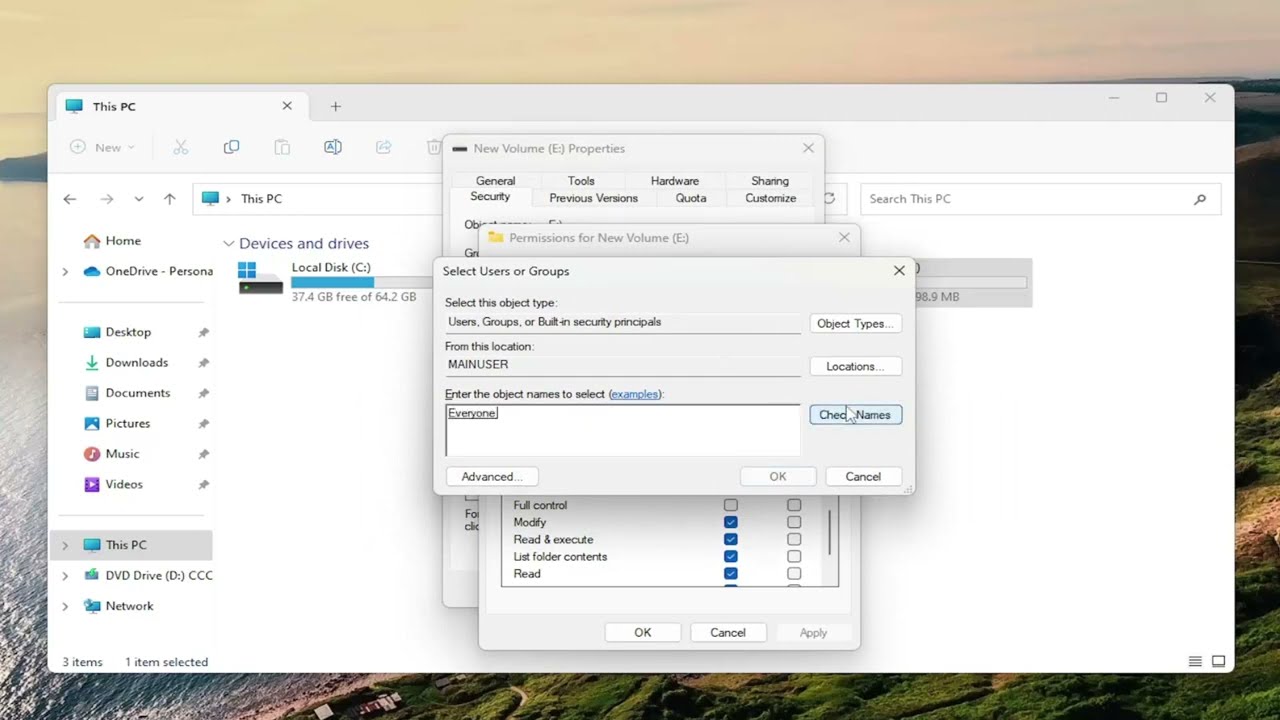This screenshot has width=1280, height=720.
Task: Click the Rename icon in Explorer toolbar
Action: pyautogui.click(x=333, y=147)
